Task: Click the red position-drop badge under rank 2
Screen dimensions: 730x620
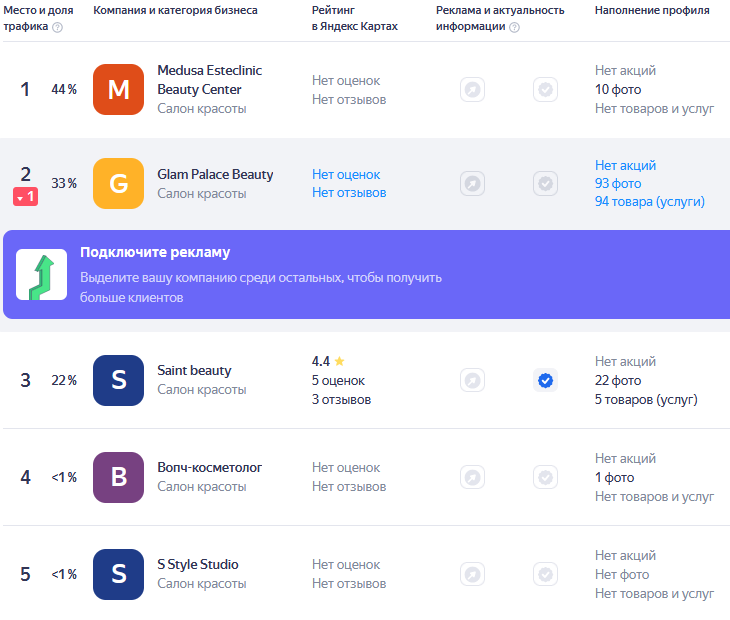Action: 26,197
